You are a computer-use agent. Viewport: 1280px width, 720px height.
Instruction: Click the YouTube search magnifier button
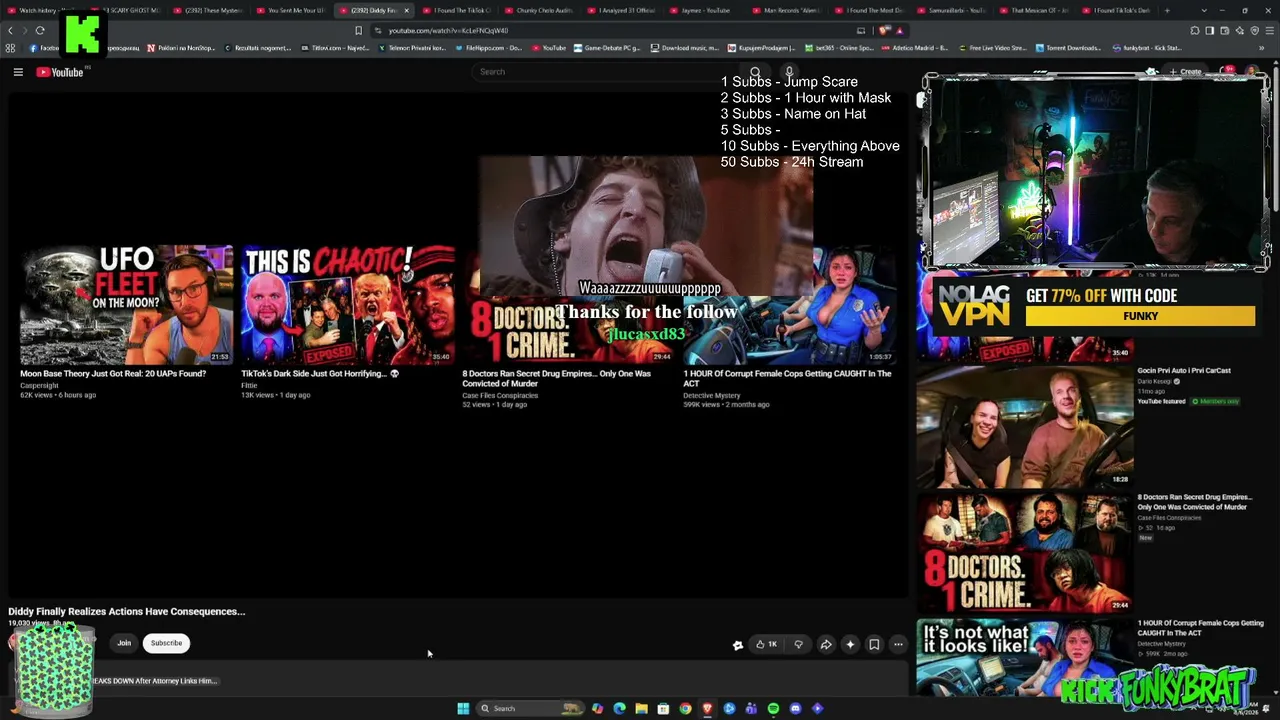756,72
